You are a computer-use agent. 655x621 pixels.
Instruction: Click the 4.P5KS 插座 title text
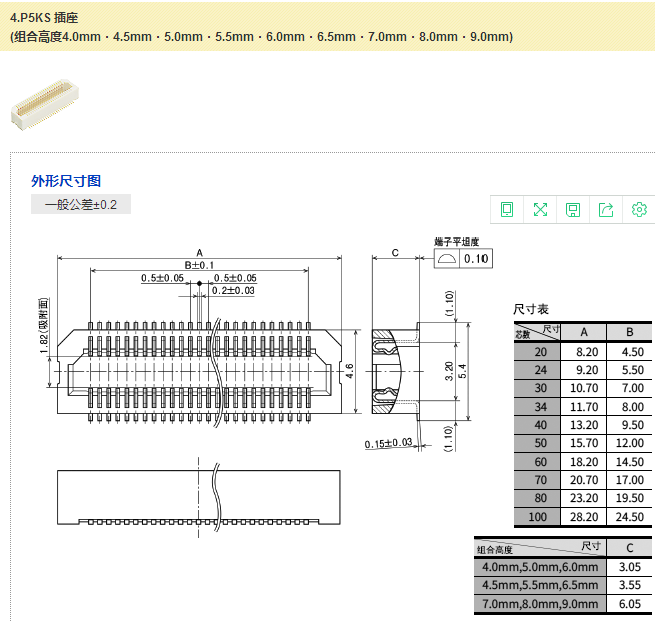pos(44,17)
